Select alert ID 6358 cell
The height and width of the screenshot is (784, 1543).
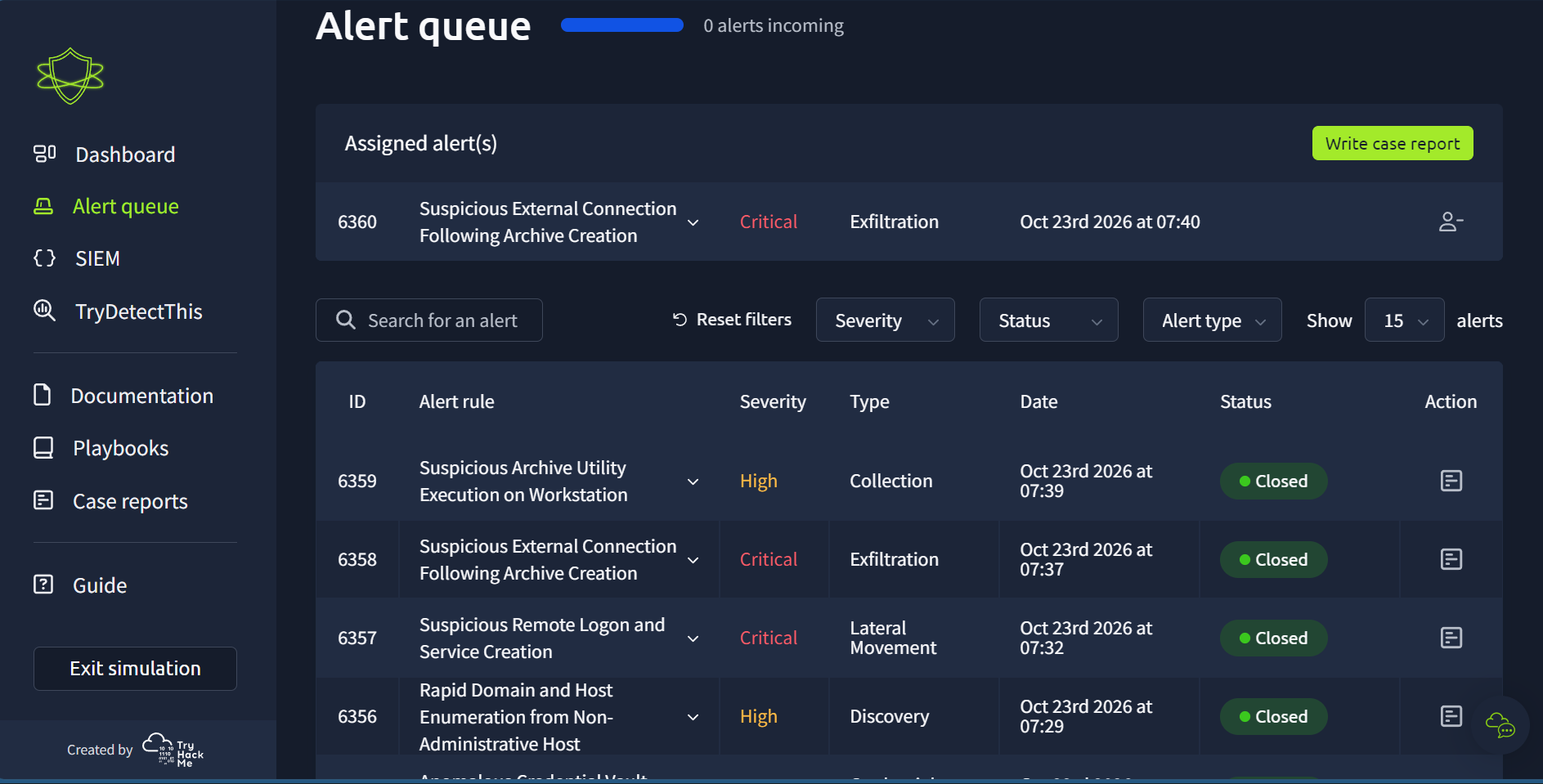(357, 559)
